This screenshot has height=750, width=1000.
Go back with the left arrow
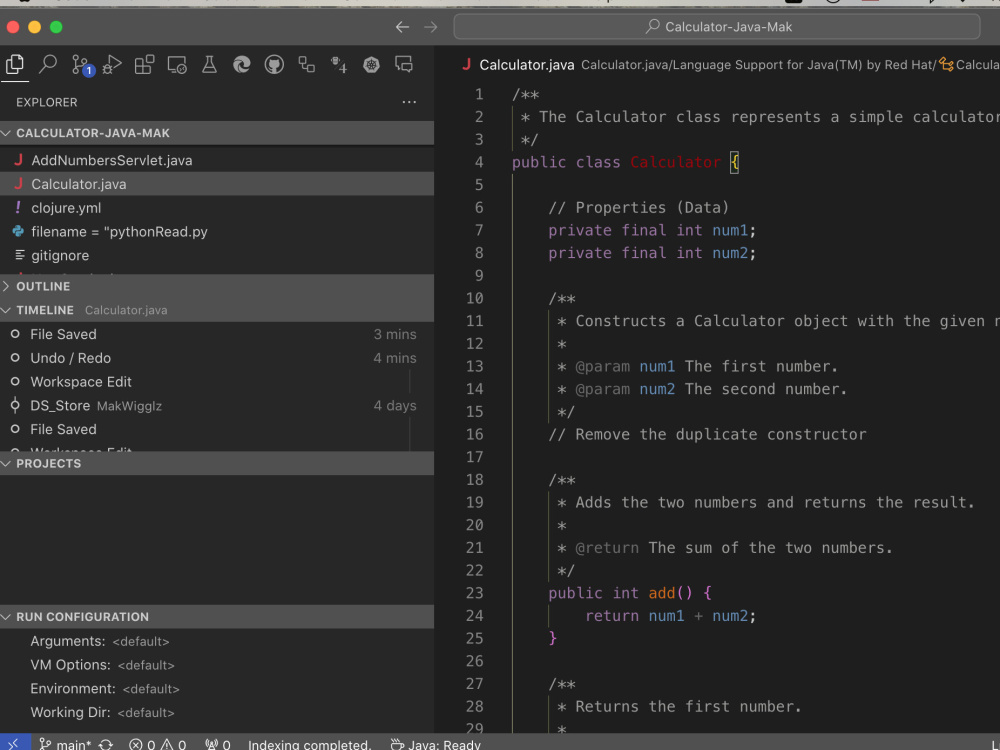402,27
